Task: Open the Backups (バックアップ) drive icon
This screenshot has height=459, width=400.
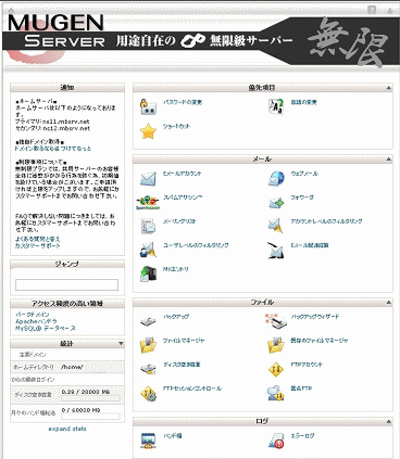Action: coord(148,321)
